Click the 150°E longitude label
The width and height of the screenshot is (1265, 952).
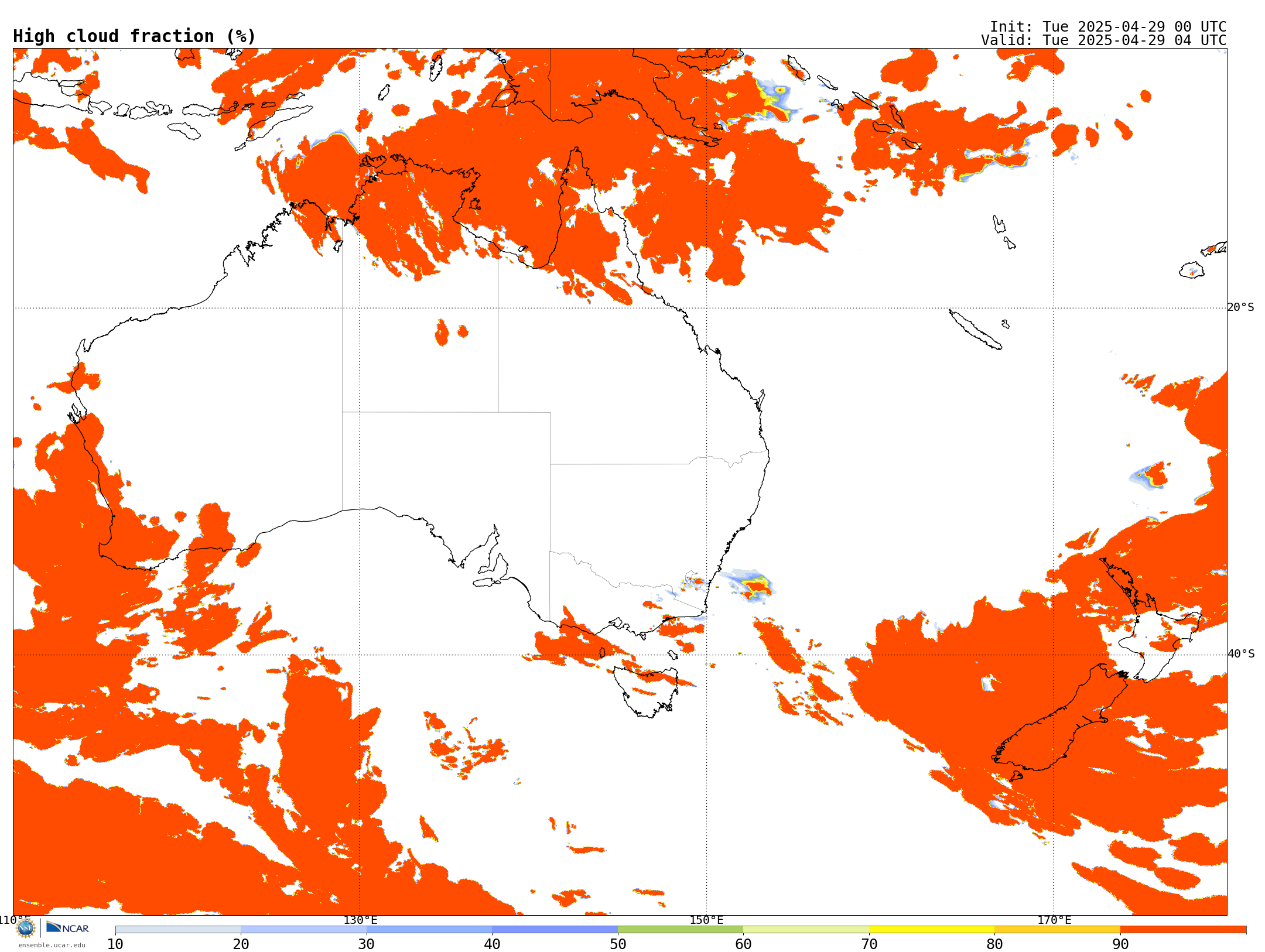point(706,920)
